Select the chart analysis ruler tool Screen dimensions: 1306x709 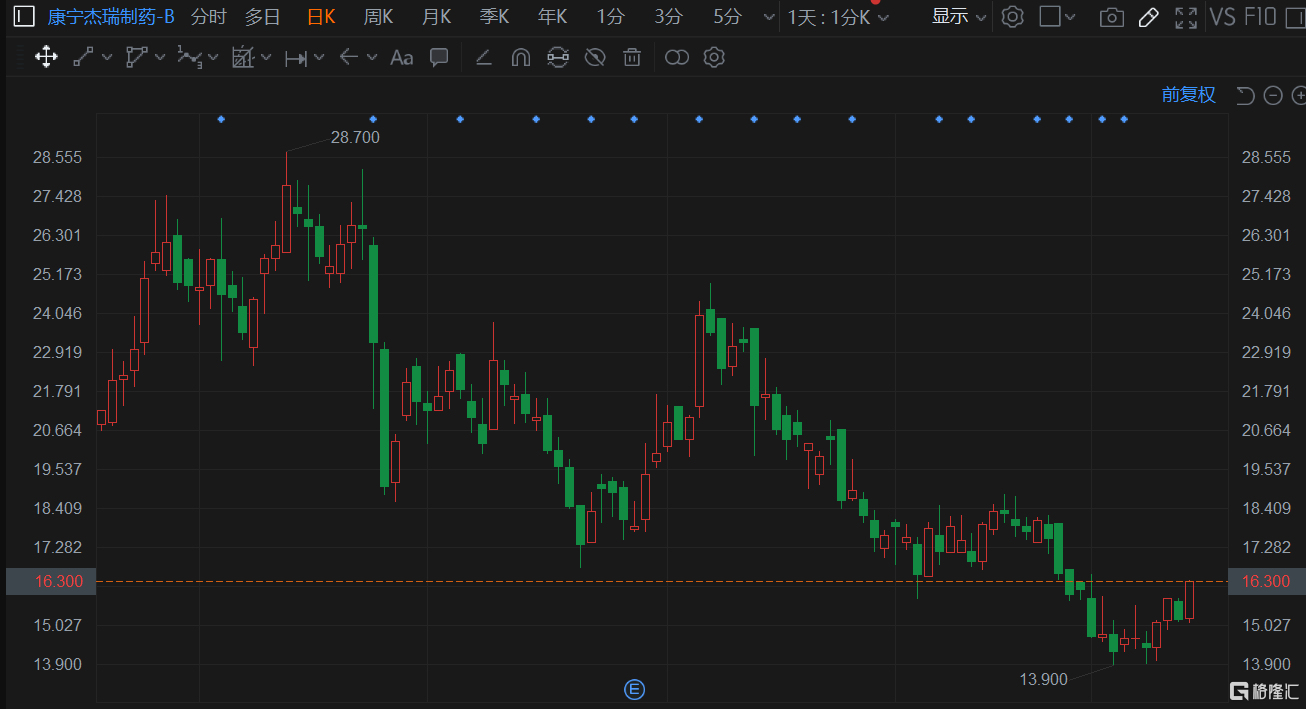point(243,57)
